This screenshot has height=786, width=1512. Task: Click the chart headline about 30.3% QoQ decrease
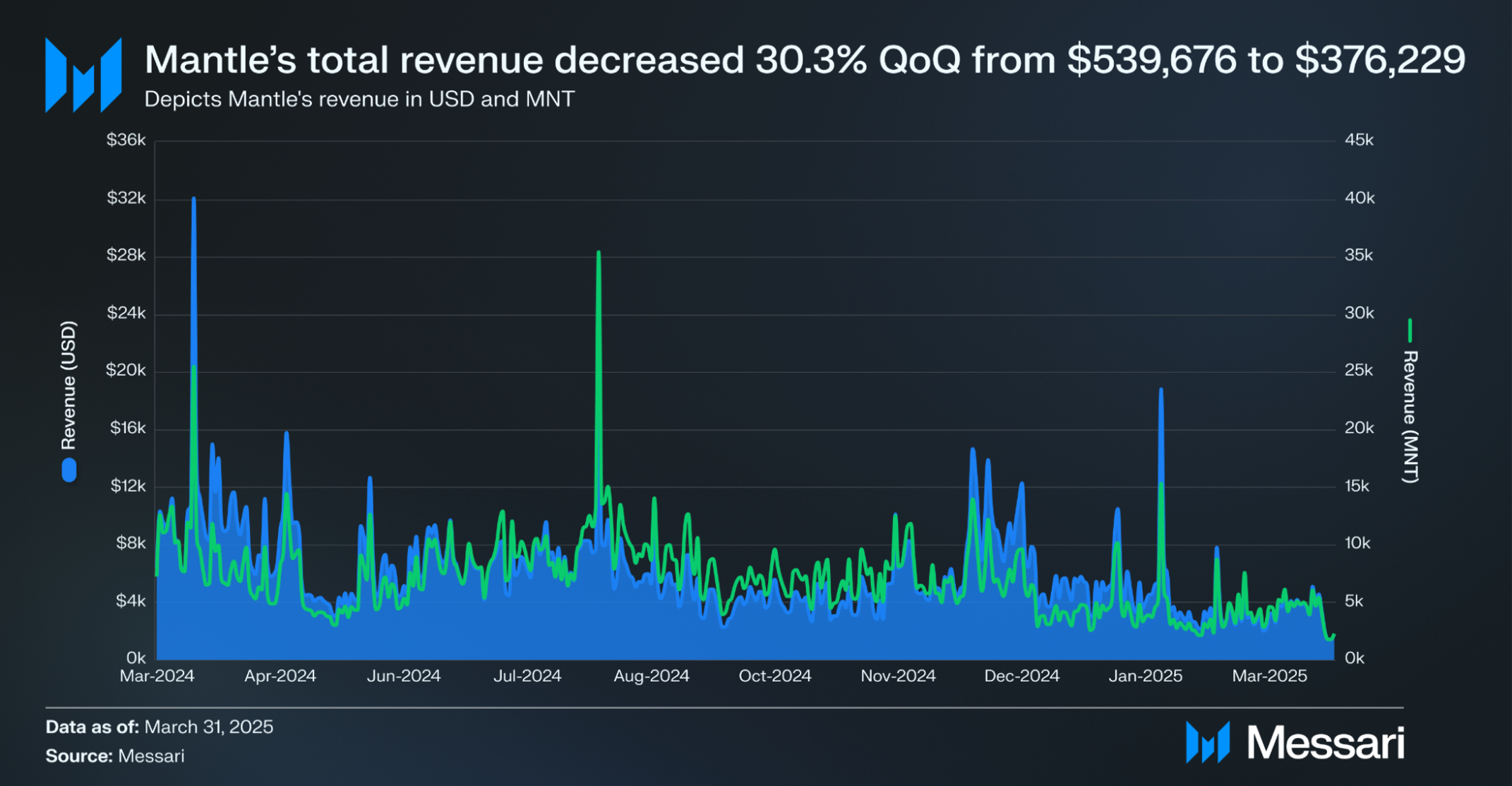pyautogui.click(x=805, y=59)
